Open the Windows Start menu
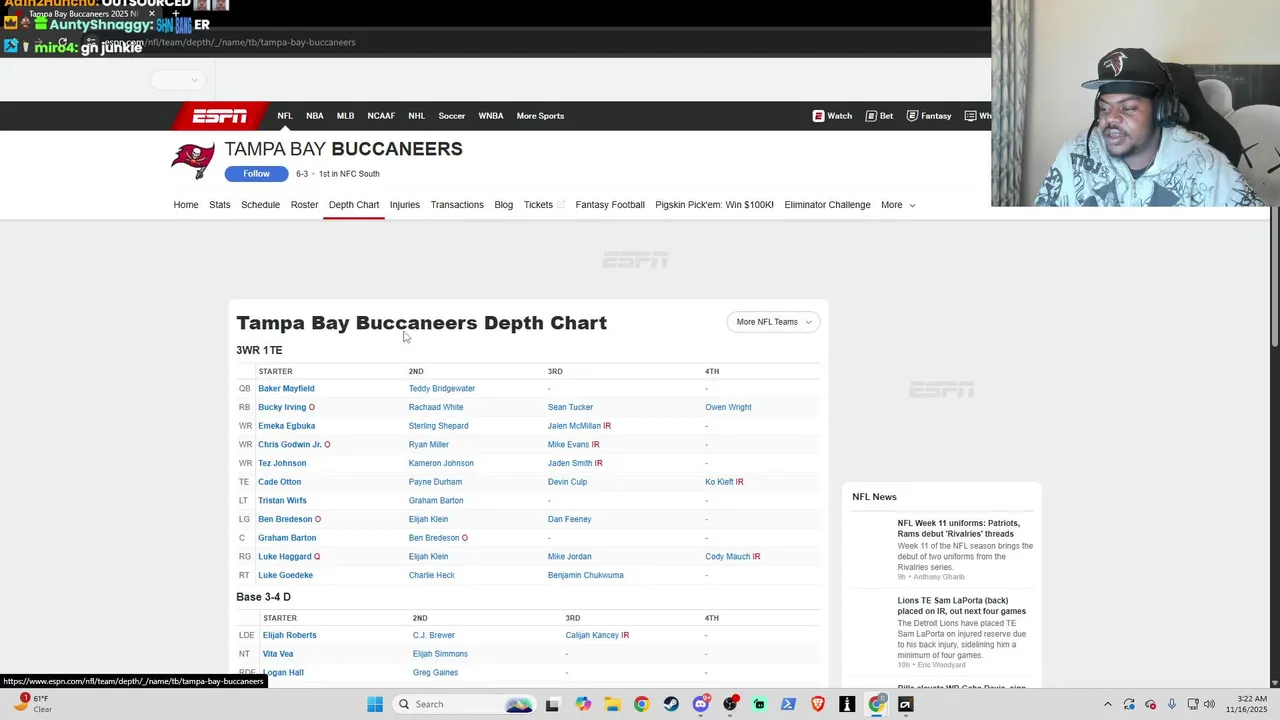Viewport: 1280px width, 720px height. pyautogui.click(x=375, y=704)
